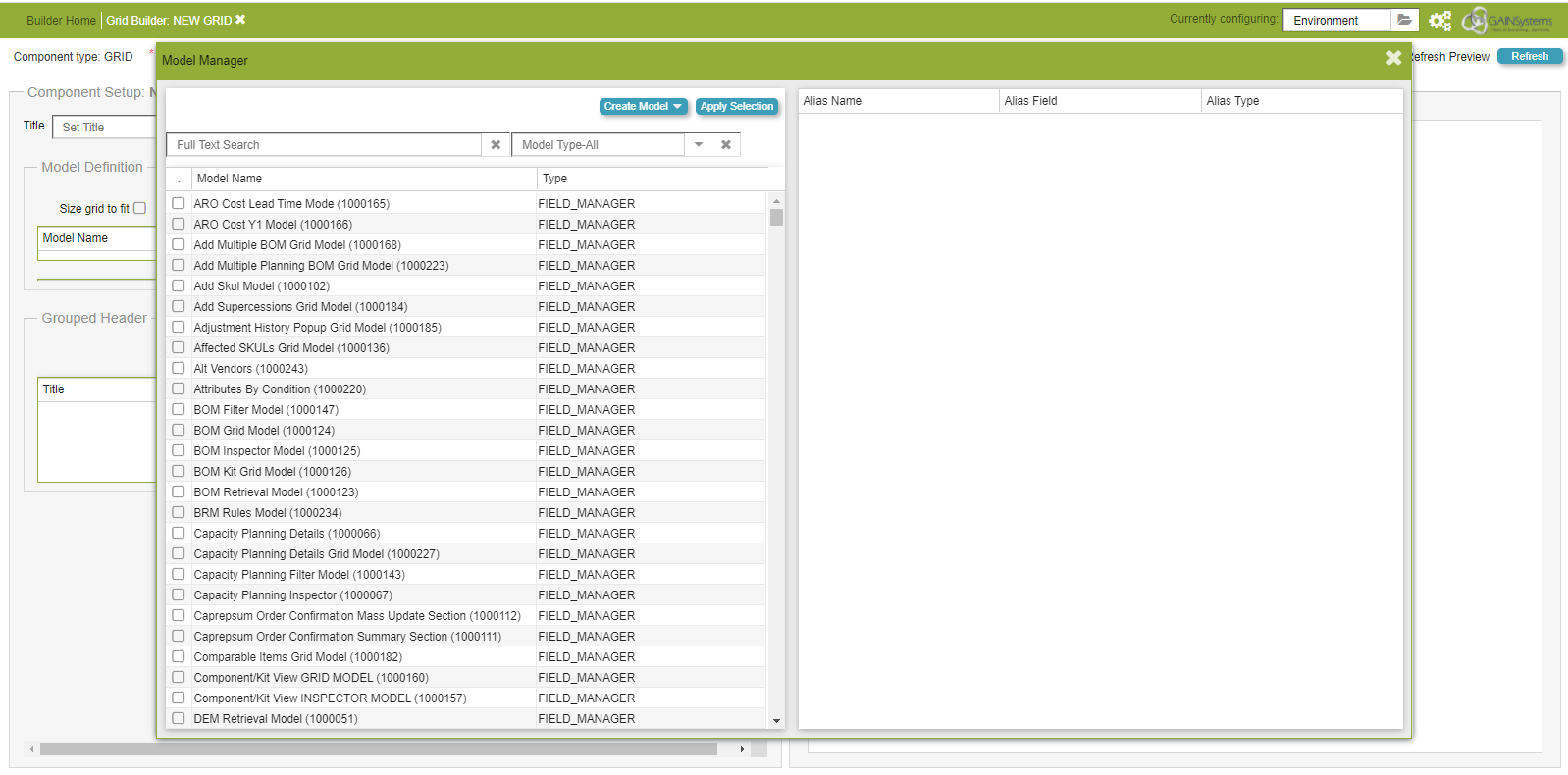Open the Environment configuring selector
The width and height of the screenshot is (1568, 775).
1336,21
